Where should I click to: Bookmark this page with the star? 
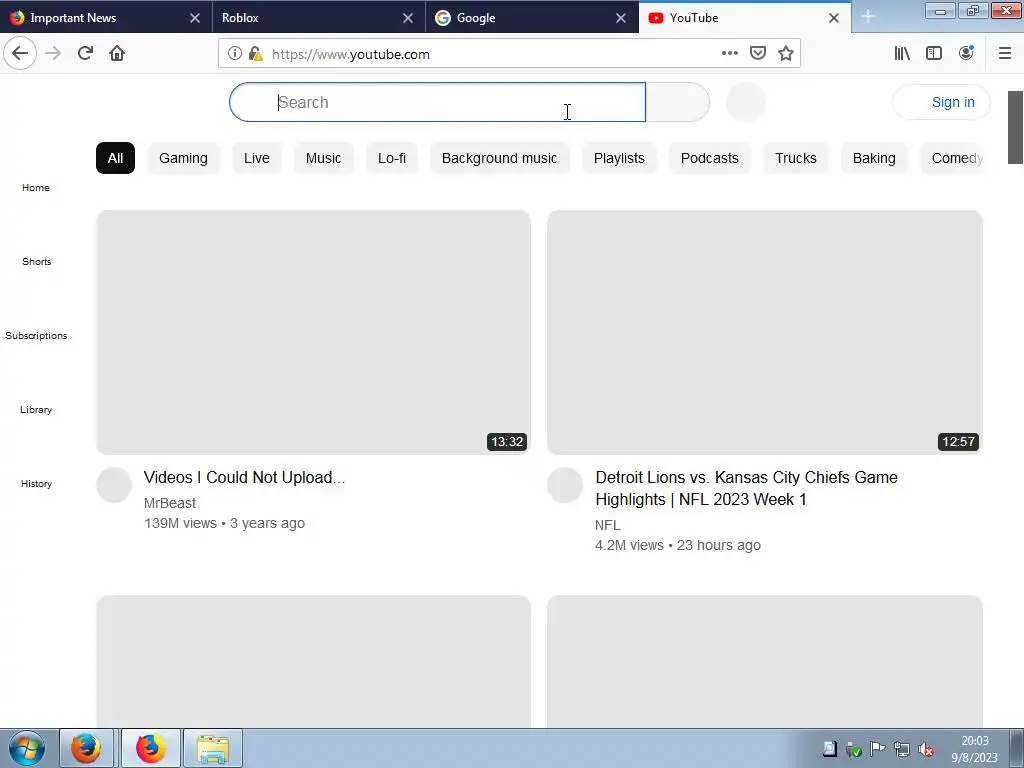786,54
